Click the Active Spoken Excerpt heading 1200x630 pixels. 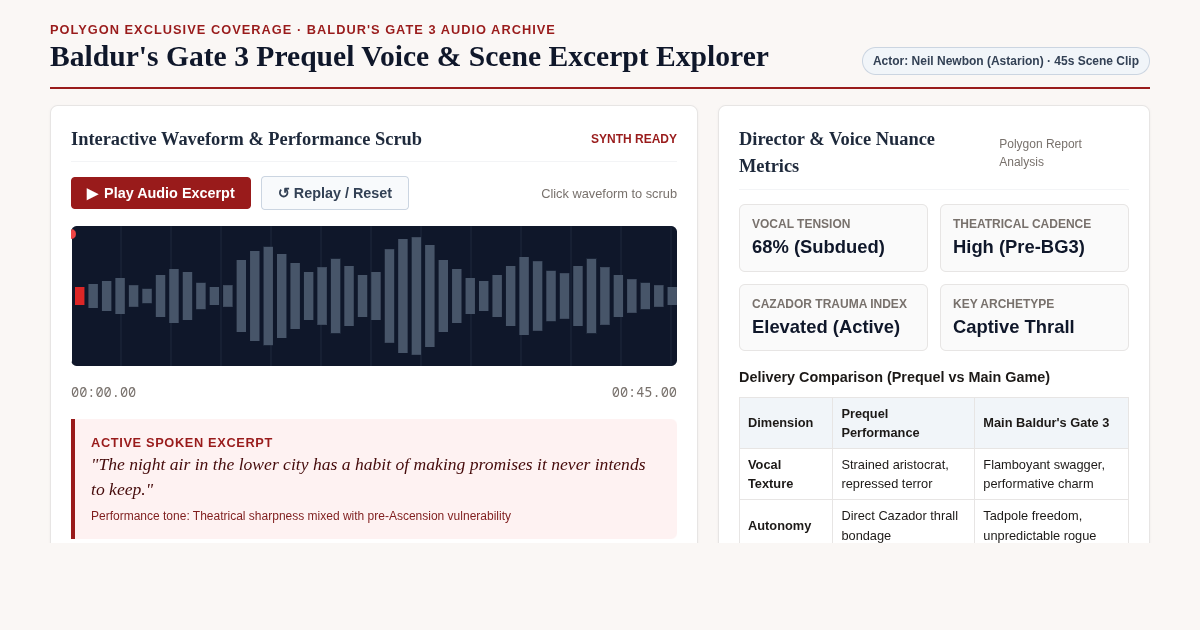(182, 442)
